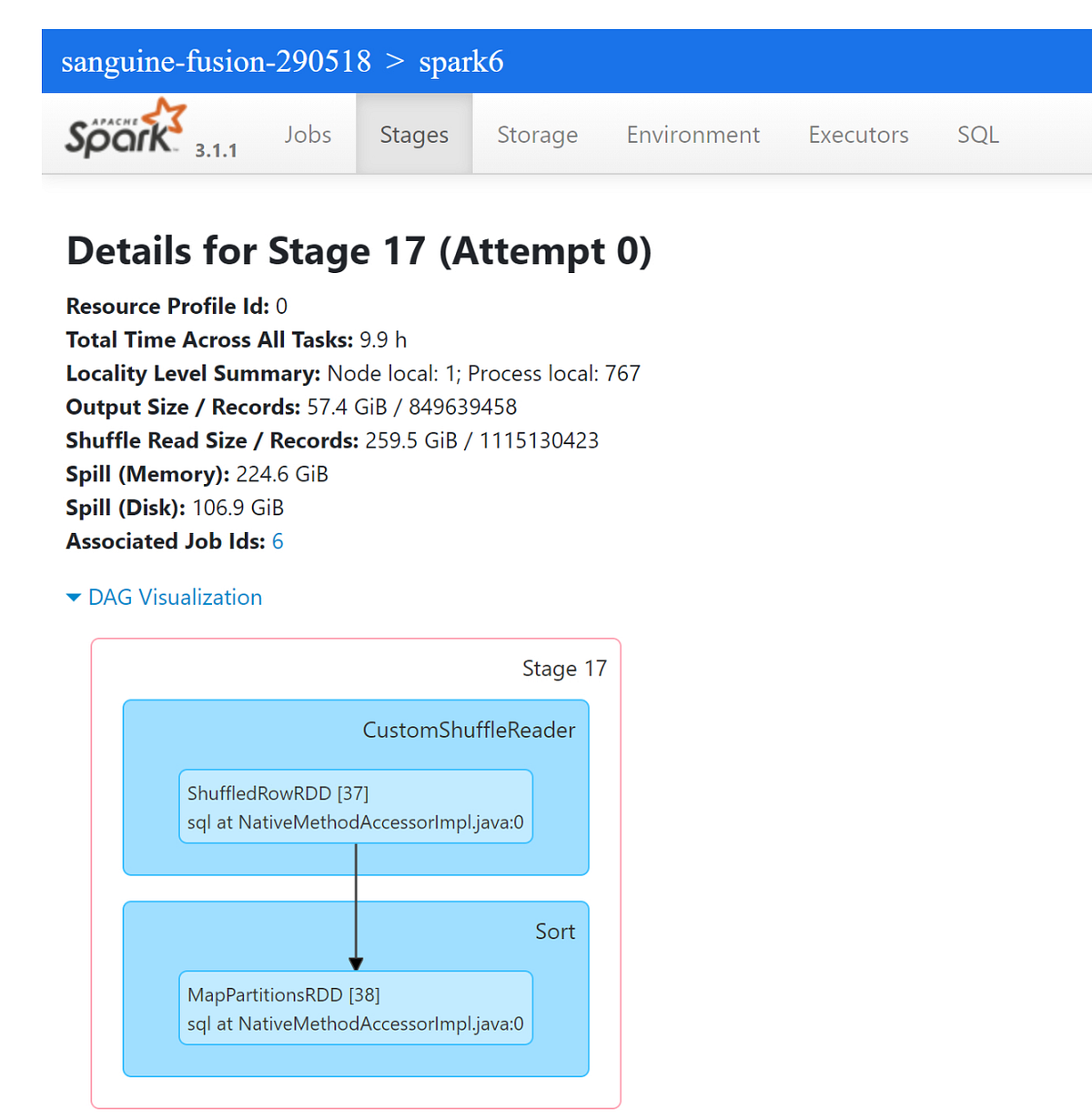Image resolution: width=1092 pixels, height=1119 pixels.
Task: Click the spark6 breadcrumb link
Action: 461,61
